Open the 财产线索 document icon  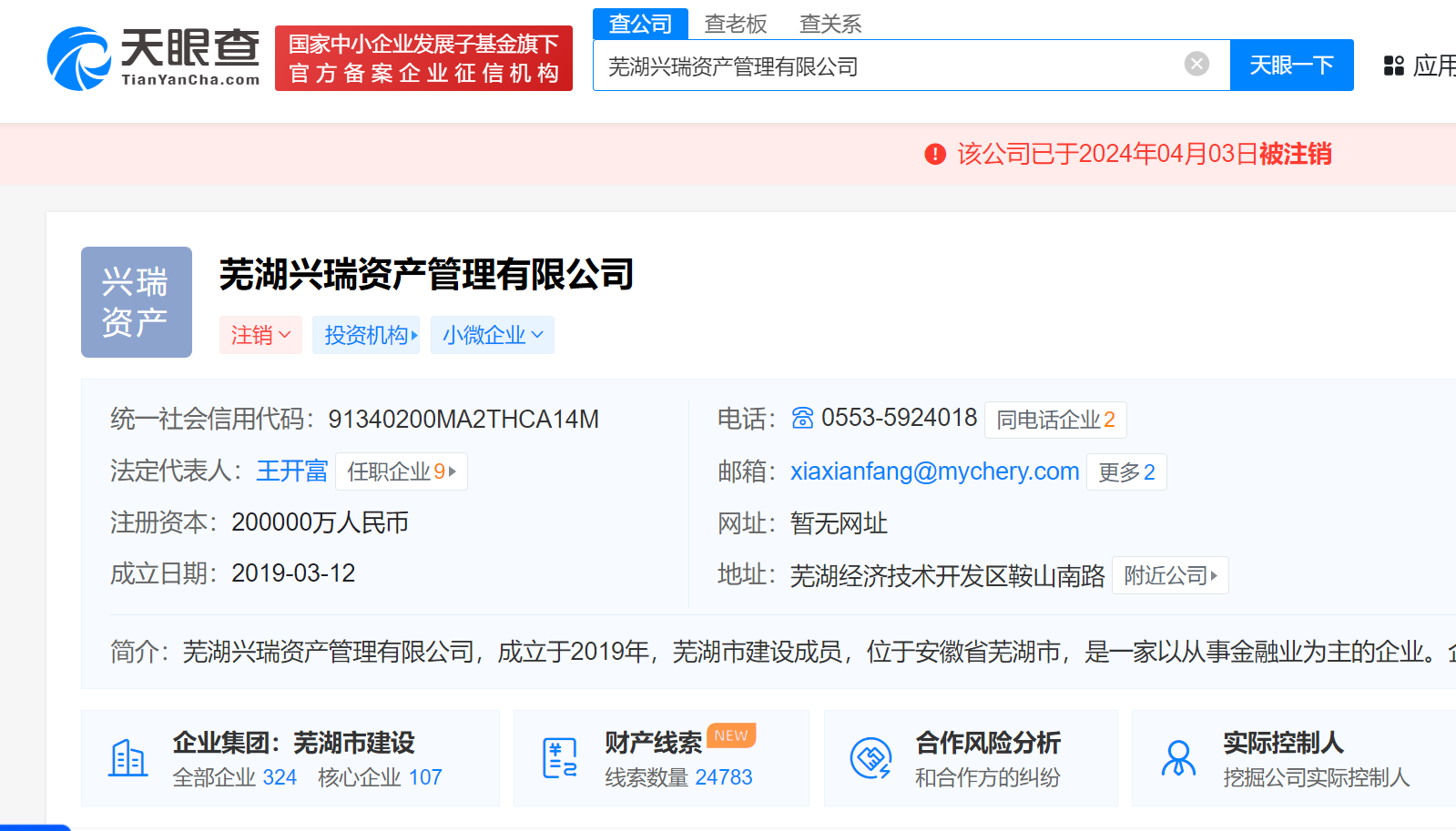(559, 758)
